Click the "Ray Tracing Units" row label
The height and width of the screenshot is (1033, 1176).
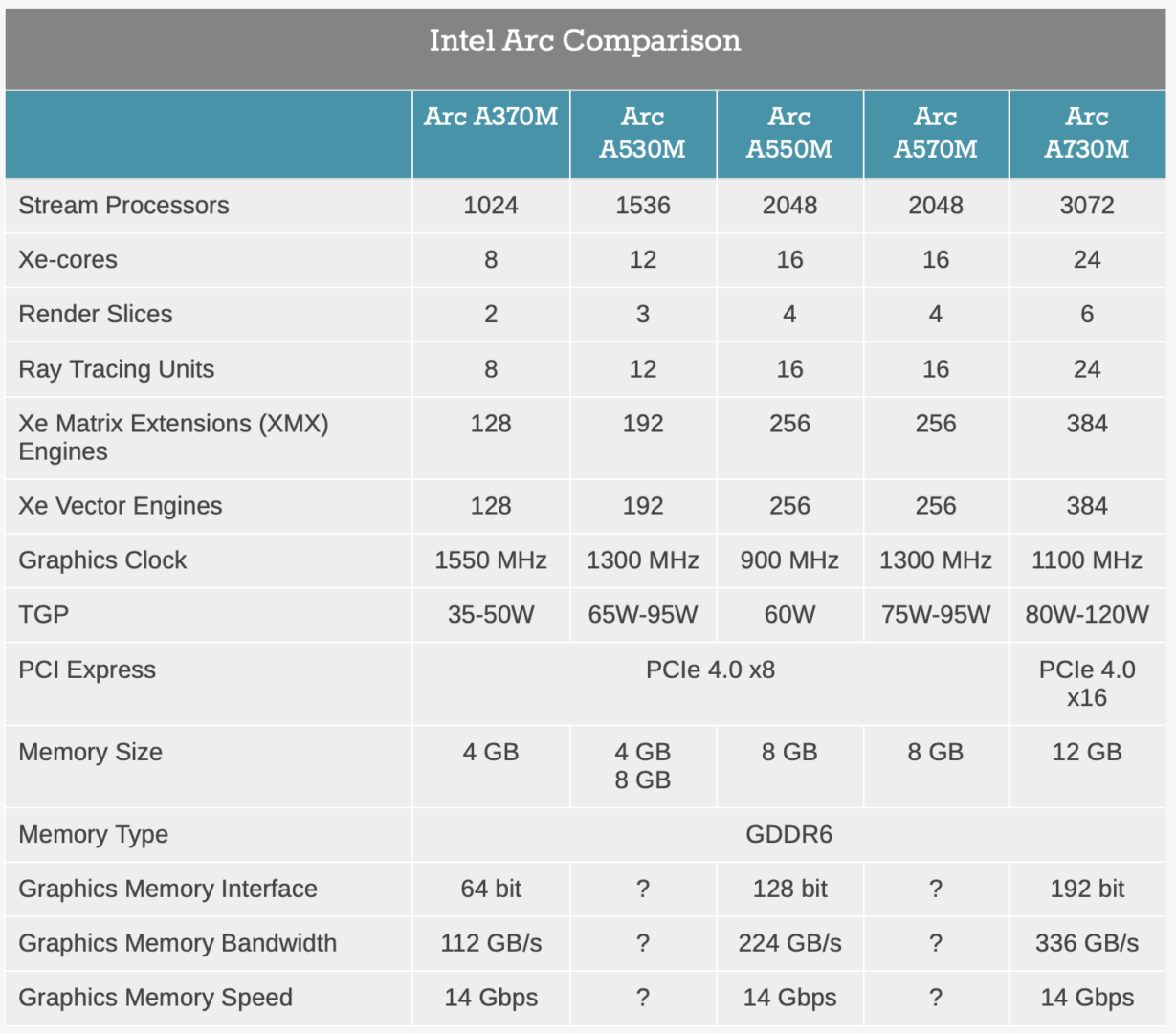pyautogui.click(x=116, y=369)
